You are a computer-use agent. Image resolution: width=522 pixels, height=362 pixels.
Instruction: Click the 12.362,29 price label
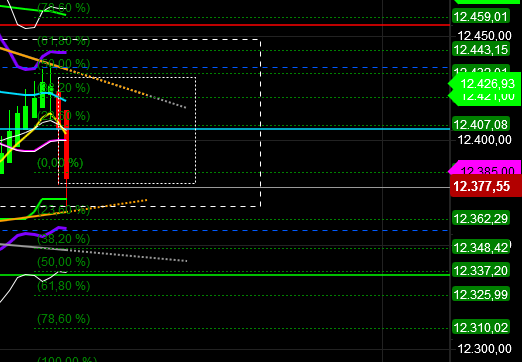coord(481,219)
